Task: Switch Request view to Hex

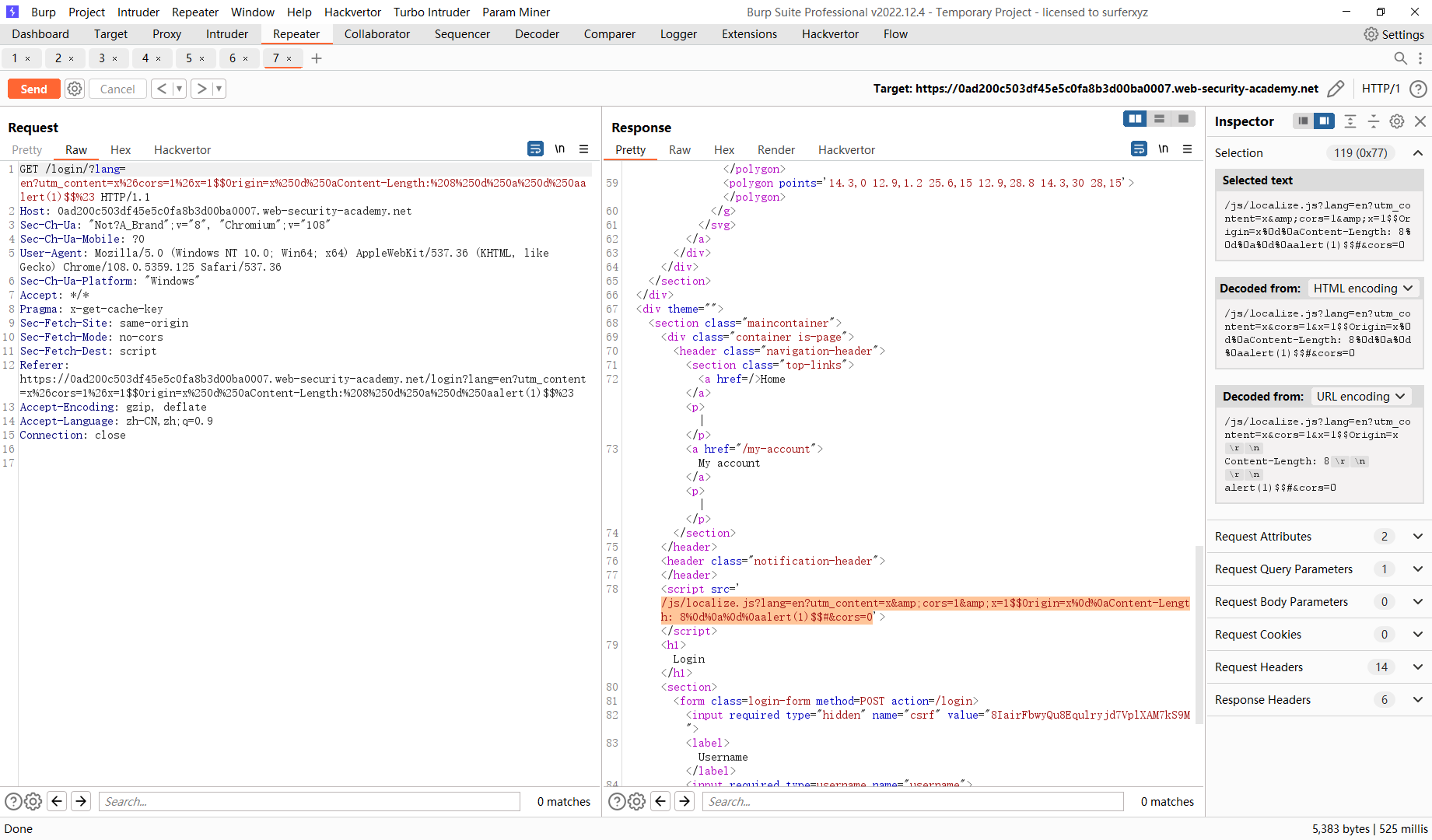Action: point(121,150)
